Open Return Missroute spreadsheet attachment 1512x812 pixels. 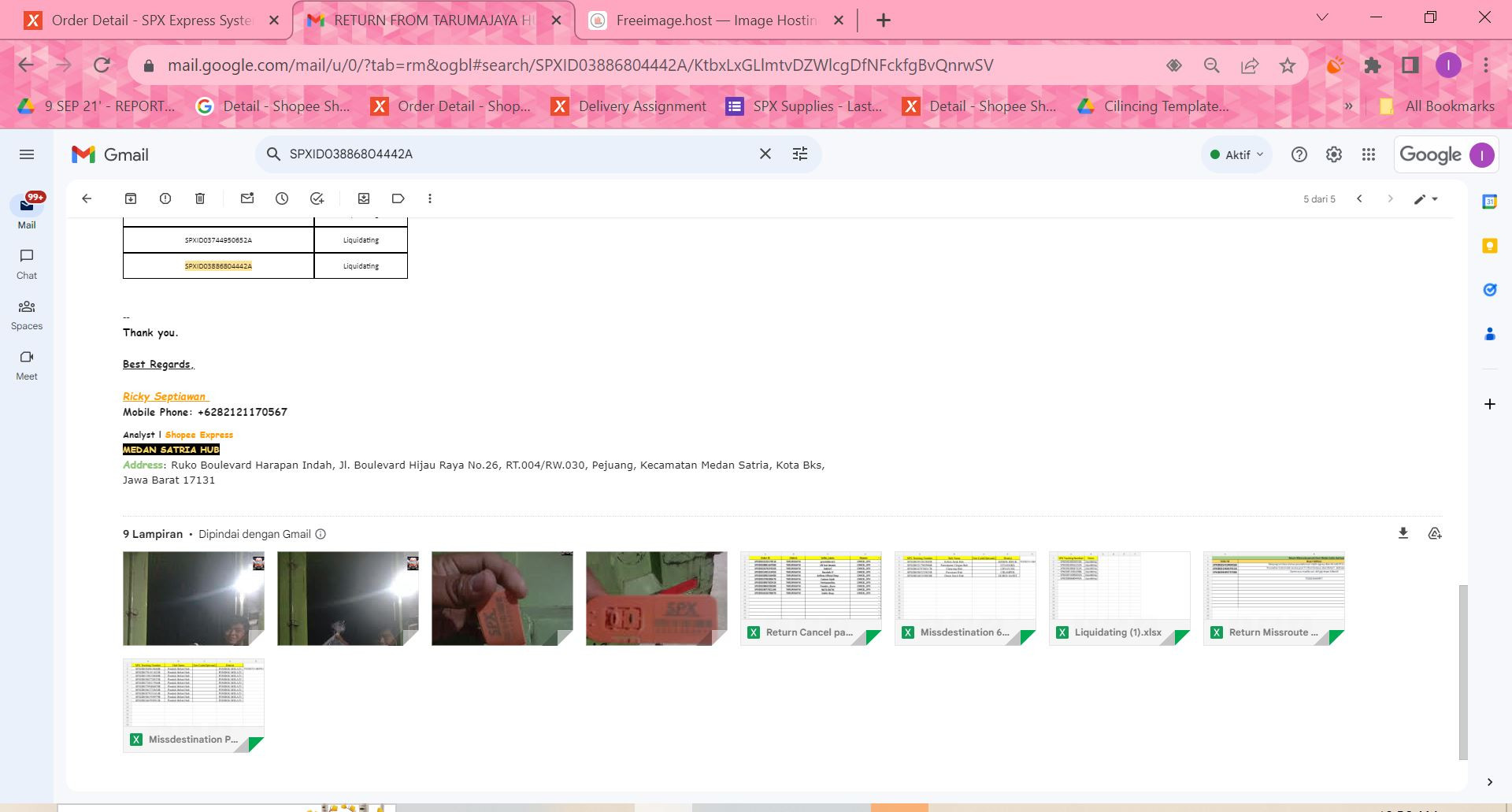pyautogui.click(x=1274, y=599)
